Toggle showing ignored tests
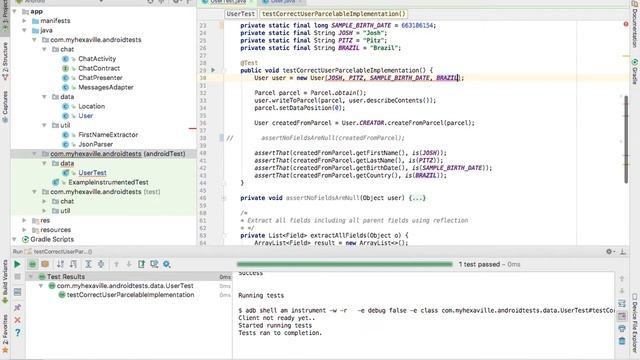Viewport: 640px width, 360px height. click(45, 264)
